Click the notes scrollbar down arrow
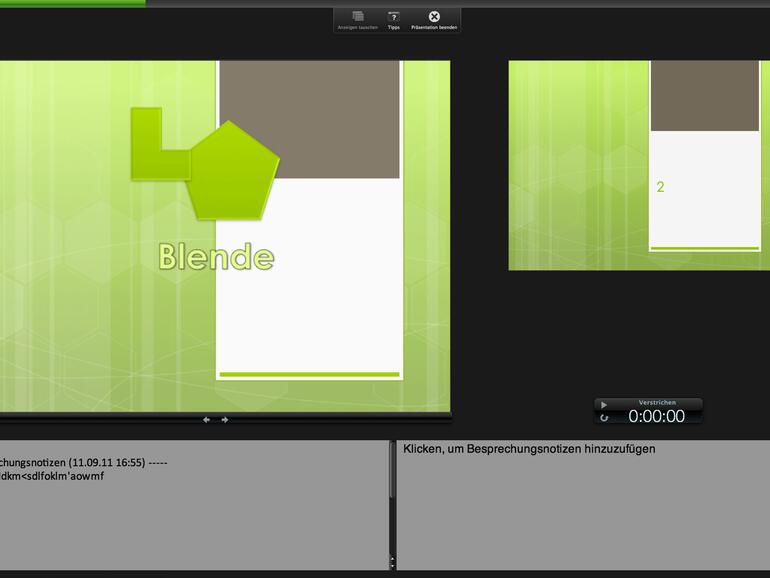This screenshot has height=578, width=770. click(x=392, y=566)
